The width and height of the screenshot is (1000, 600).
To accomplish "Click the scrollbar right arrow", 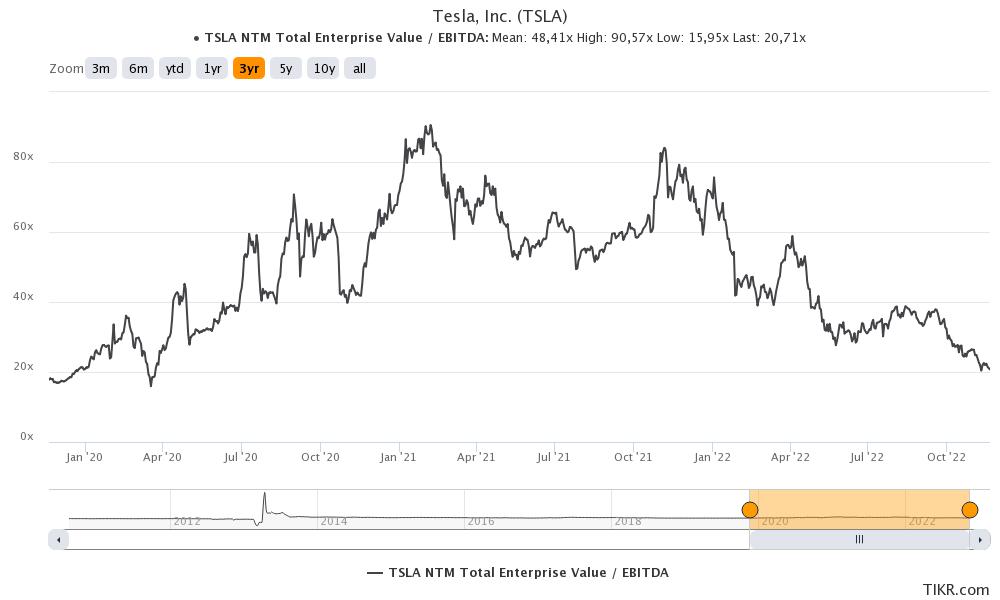I will 980,540.
